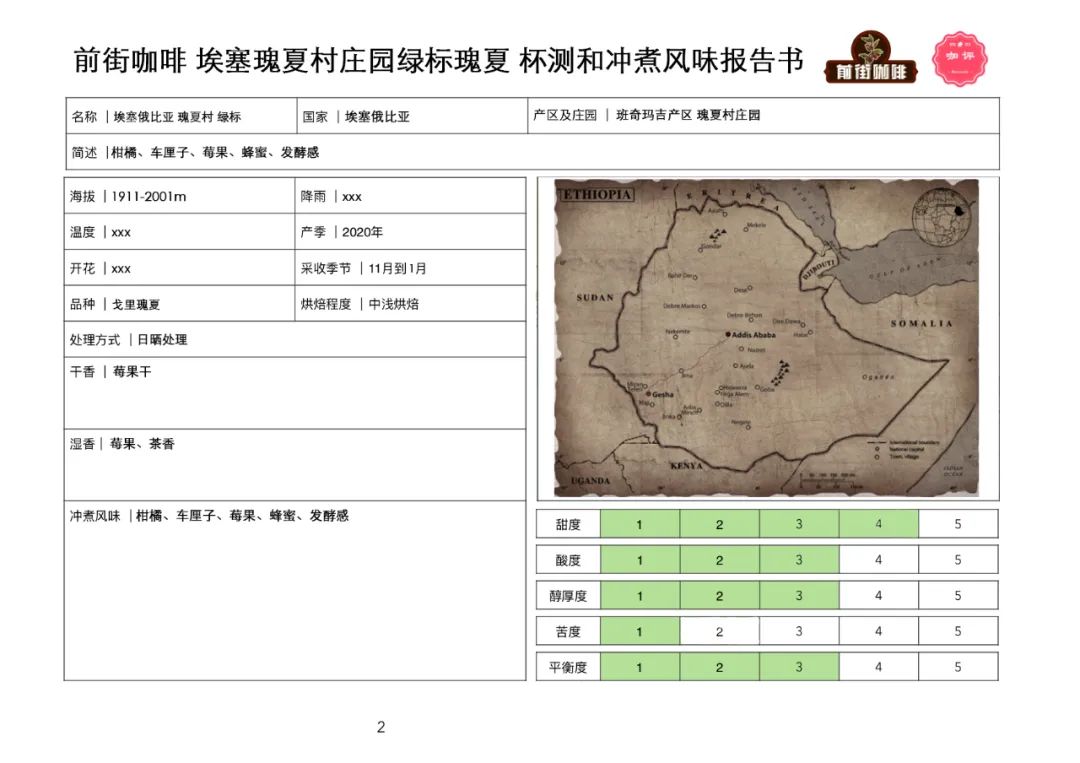This screenshot has height=763, width=1080.
Task: Click the 产季 2020年 cell
Action: tap(410, 231)
